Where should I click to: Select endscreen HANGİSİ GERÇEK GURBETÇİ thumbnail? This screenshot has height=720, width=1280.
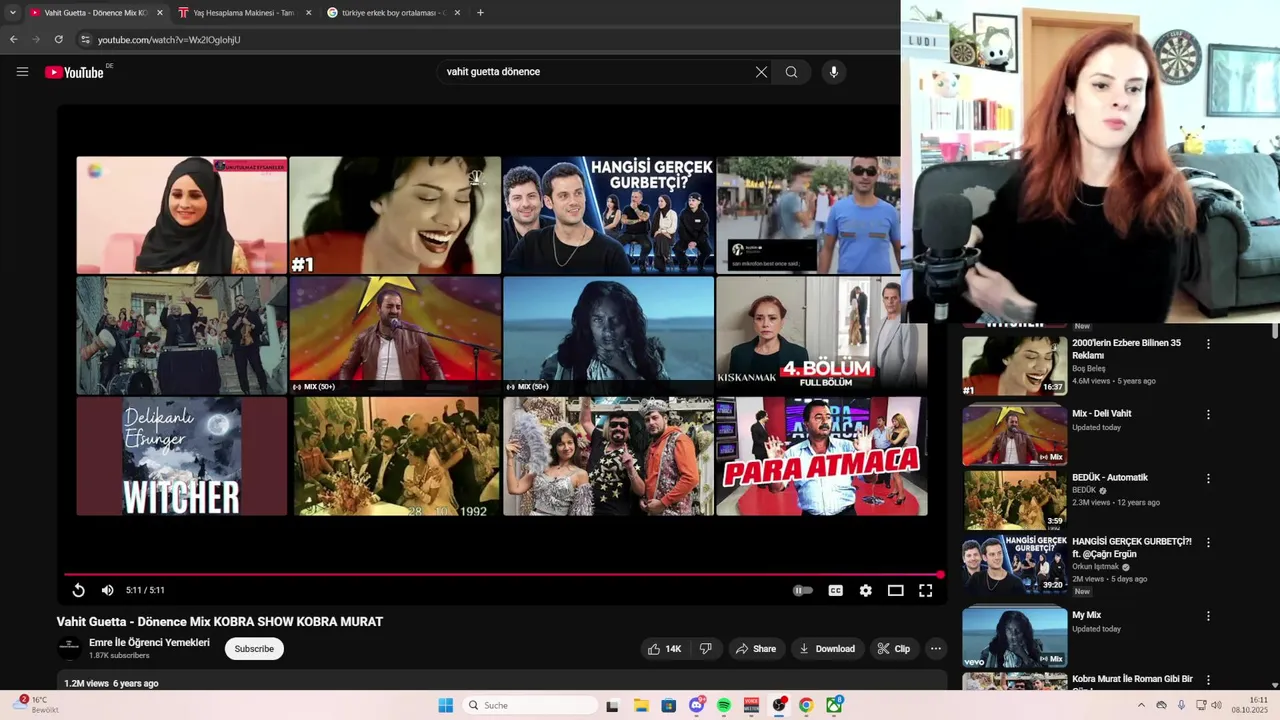pos(608,215)
